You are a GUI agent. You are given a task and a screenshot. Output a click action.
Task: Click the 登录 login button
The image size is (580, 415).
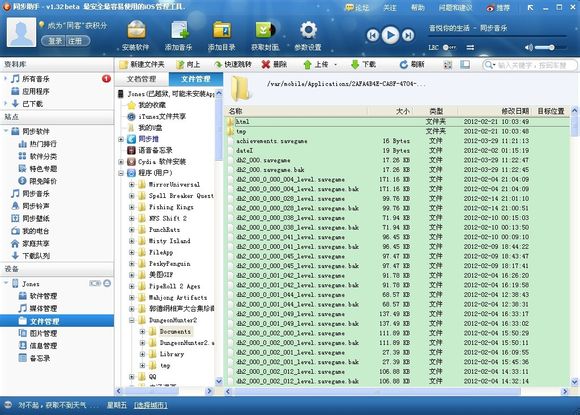pyautogui.click(x=55, y=41)
